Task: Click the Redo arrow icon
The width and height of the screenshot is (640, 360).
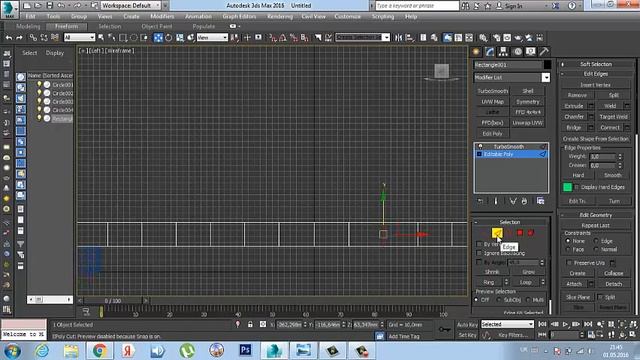Action: [19, 38]
